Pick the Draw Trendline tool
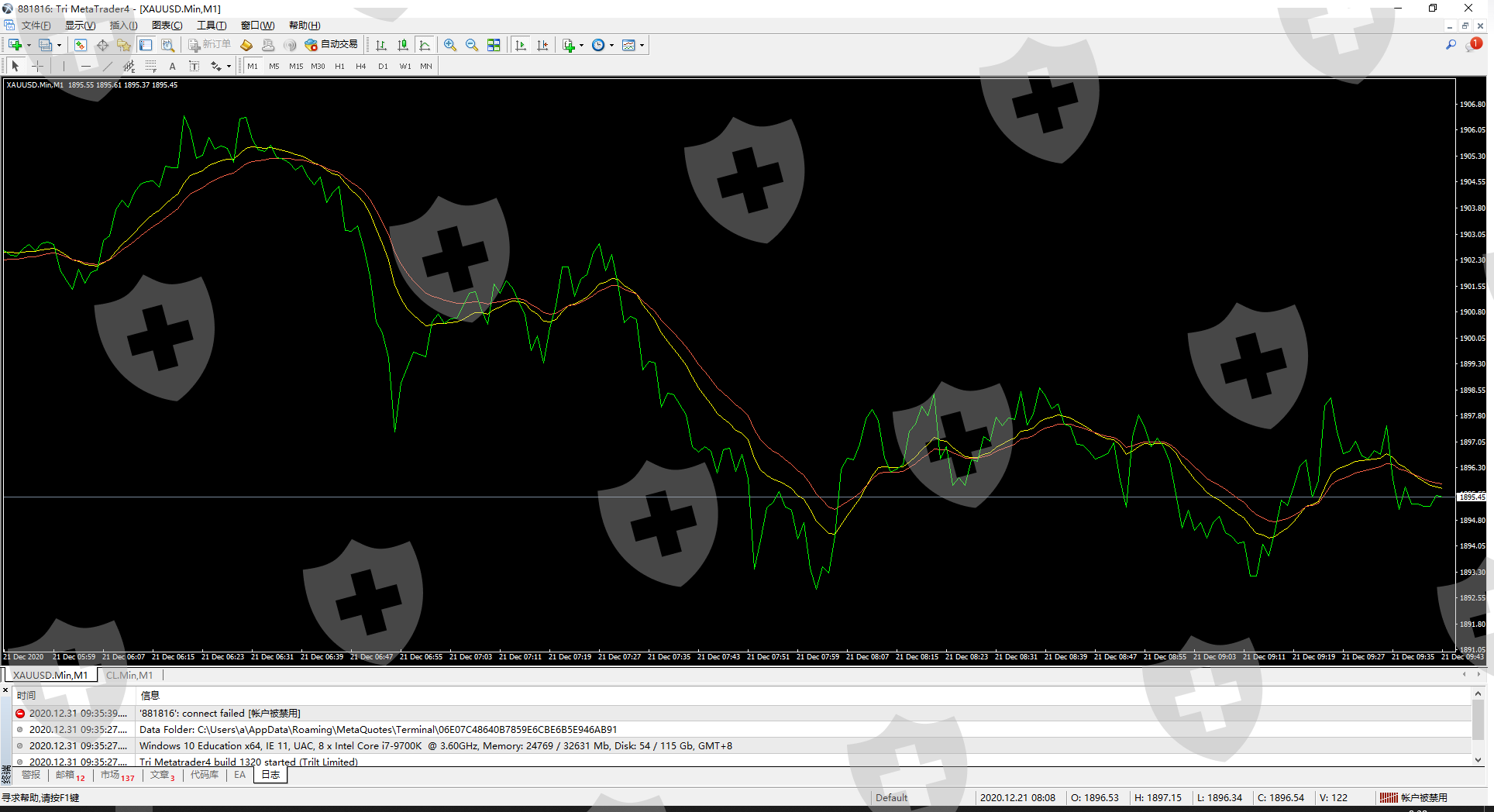 [108, 67]
